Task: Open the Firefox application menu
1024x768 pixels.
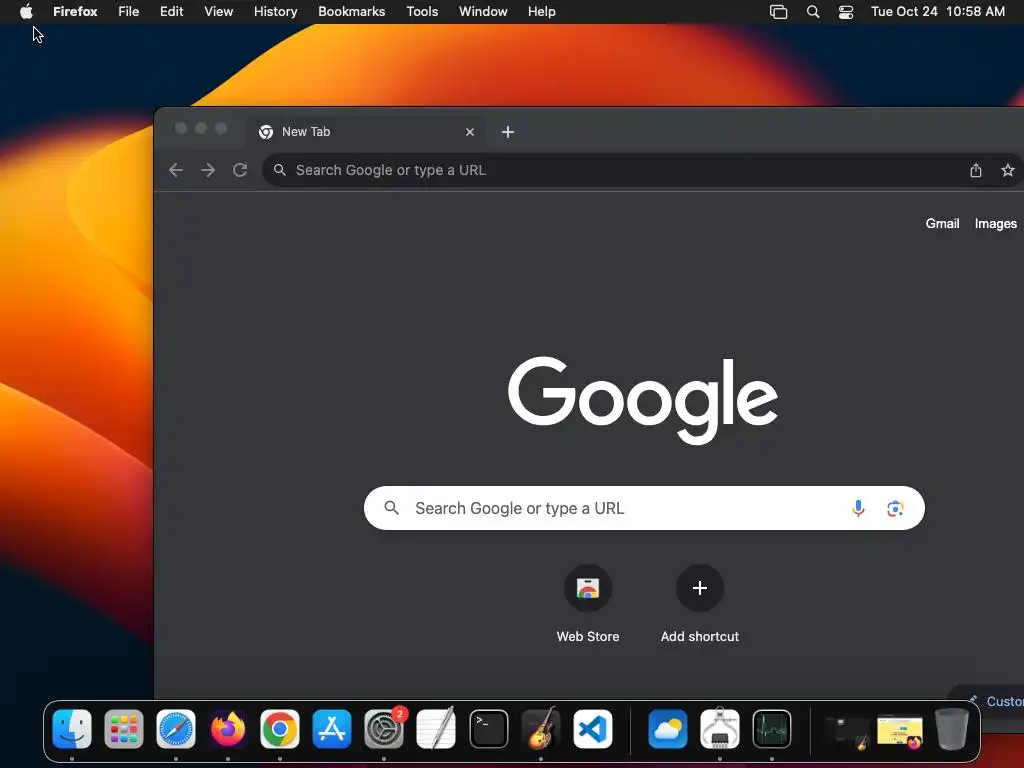Action: click(x=75, y=12)
